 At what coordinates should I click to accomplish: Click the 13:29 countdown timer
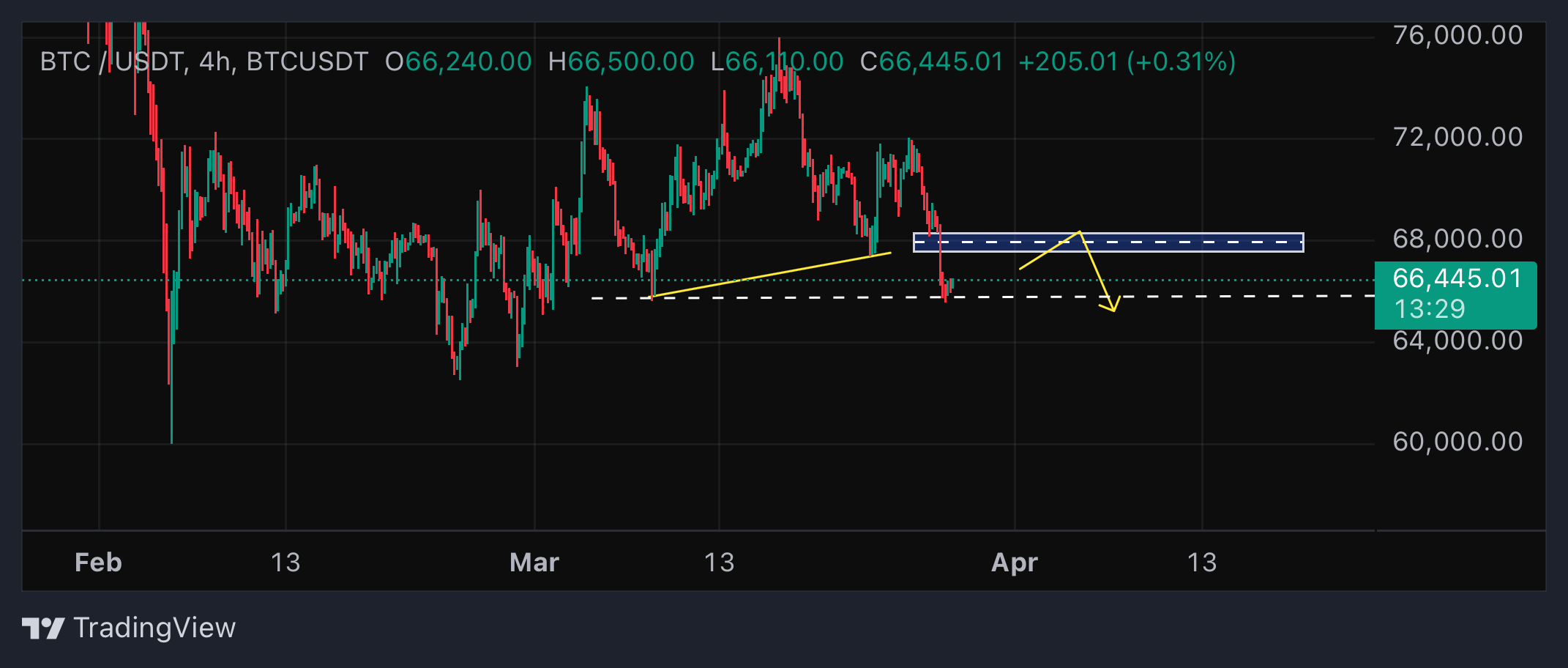1429,310
